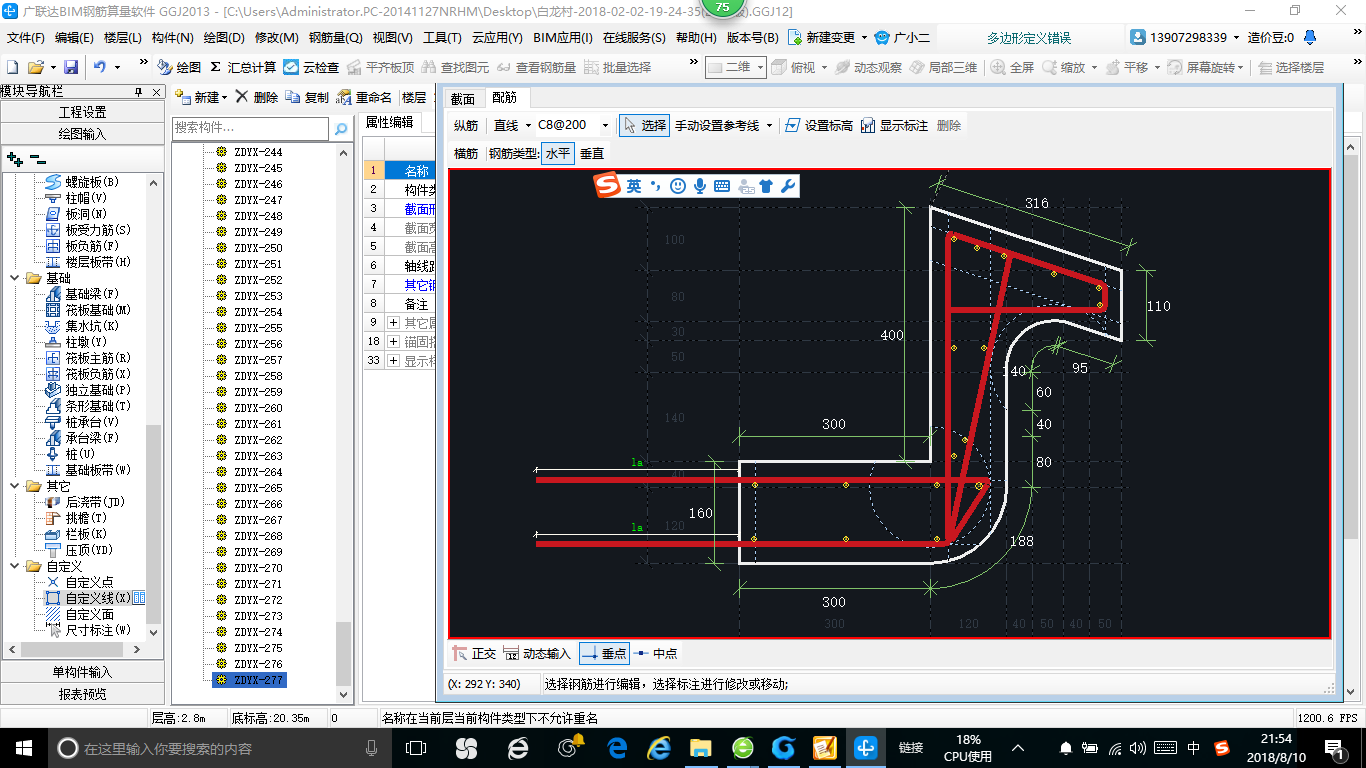Toggle 垂点 perpendicular snap
1366x768 pixels.
tap(604, 653)
